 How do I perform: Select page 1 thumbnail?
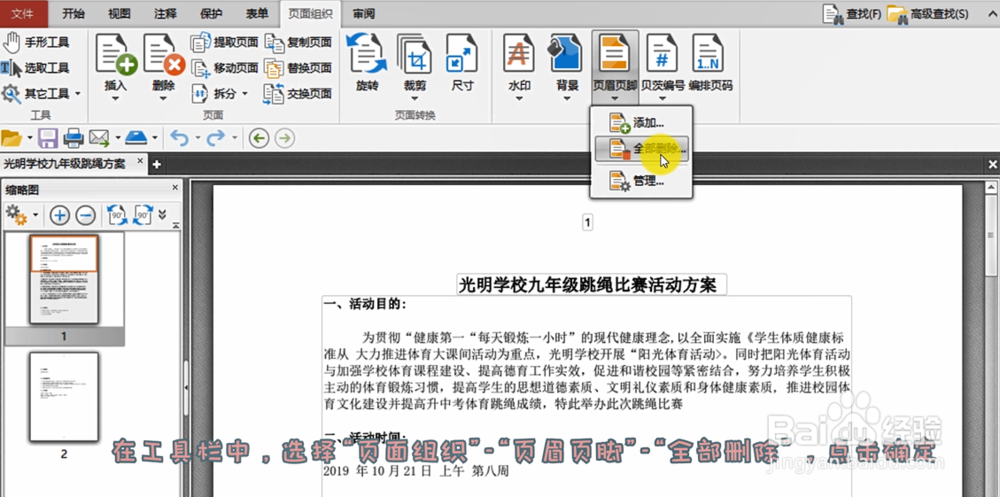(64, 279)
